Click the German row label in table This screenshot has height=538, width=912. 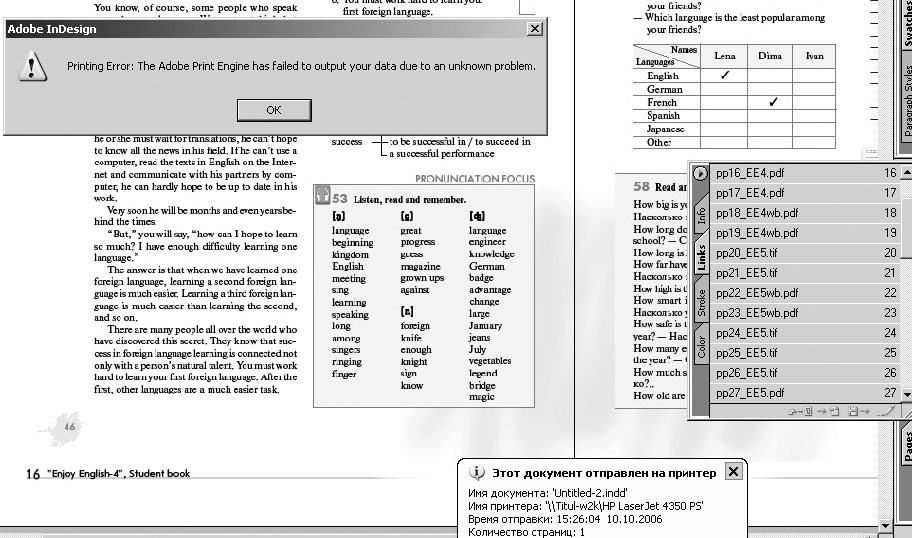point(665,89)
